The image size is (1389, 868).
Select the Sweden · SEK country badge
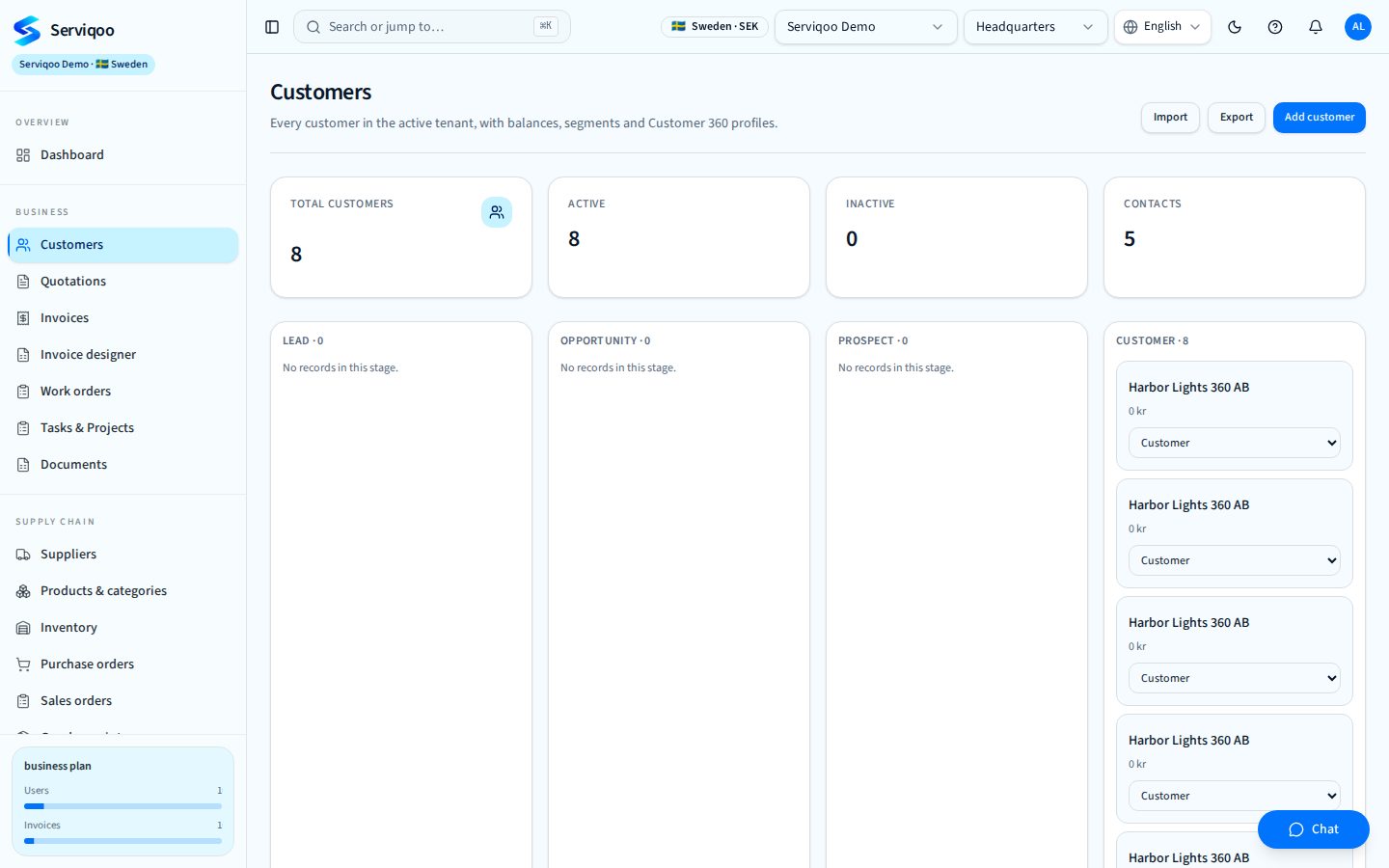(x=715, y=27)
